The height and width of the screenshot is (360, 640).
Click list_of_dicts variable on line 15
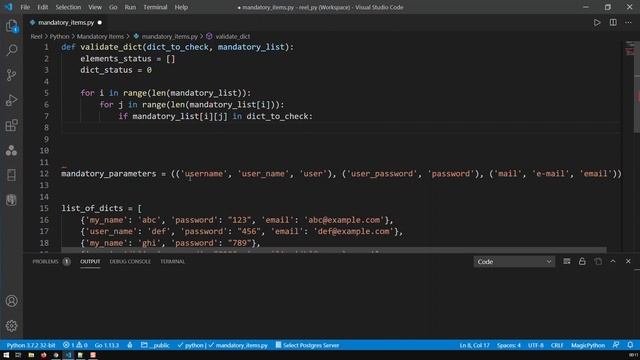92,208
